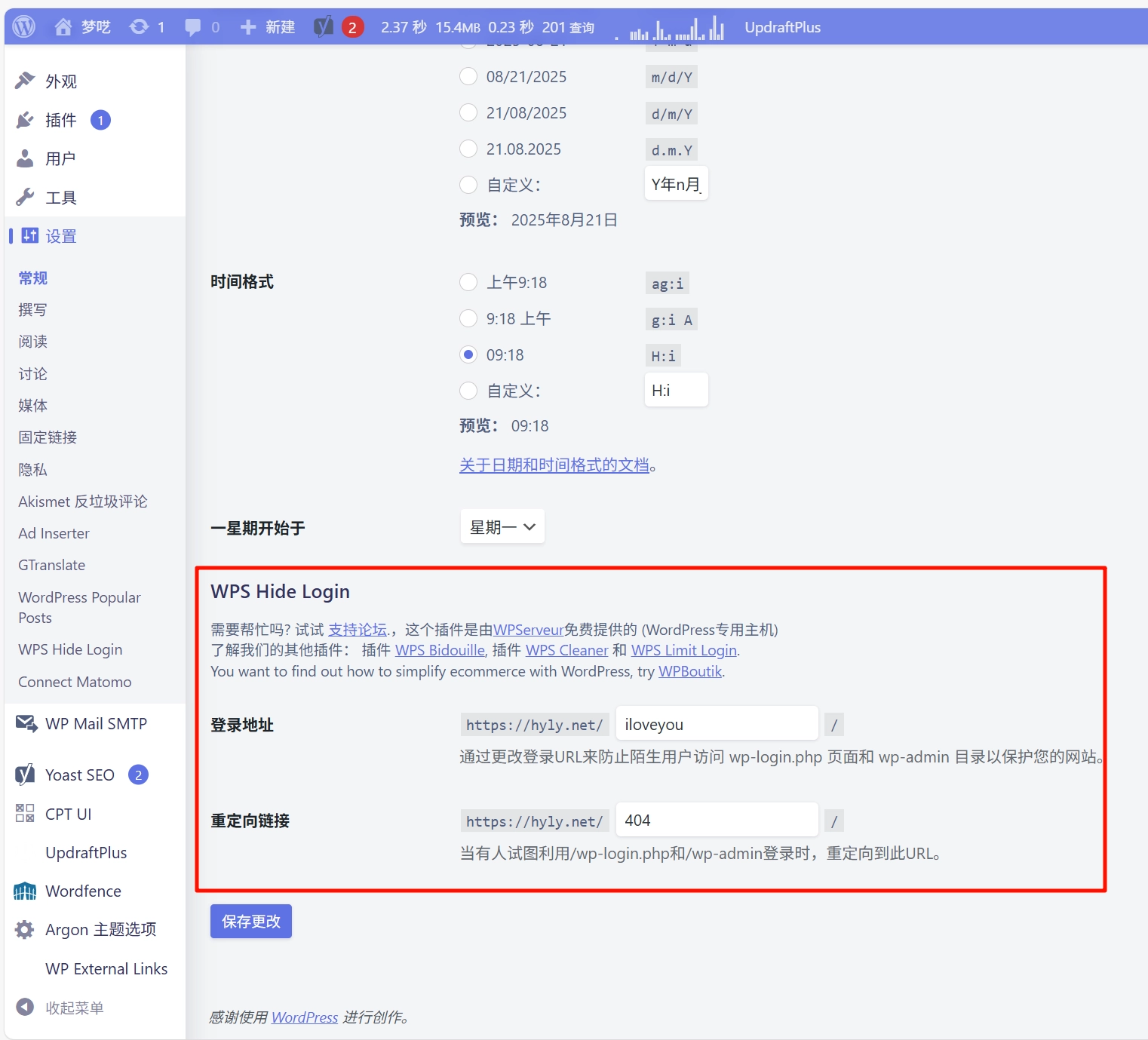Open UpdraftPlus in the admin bar
1148x1040 pixels.
click(x=782, y=27)
